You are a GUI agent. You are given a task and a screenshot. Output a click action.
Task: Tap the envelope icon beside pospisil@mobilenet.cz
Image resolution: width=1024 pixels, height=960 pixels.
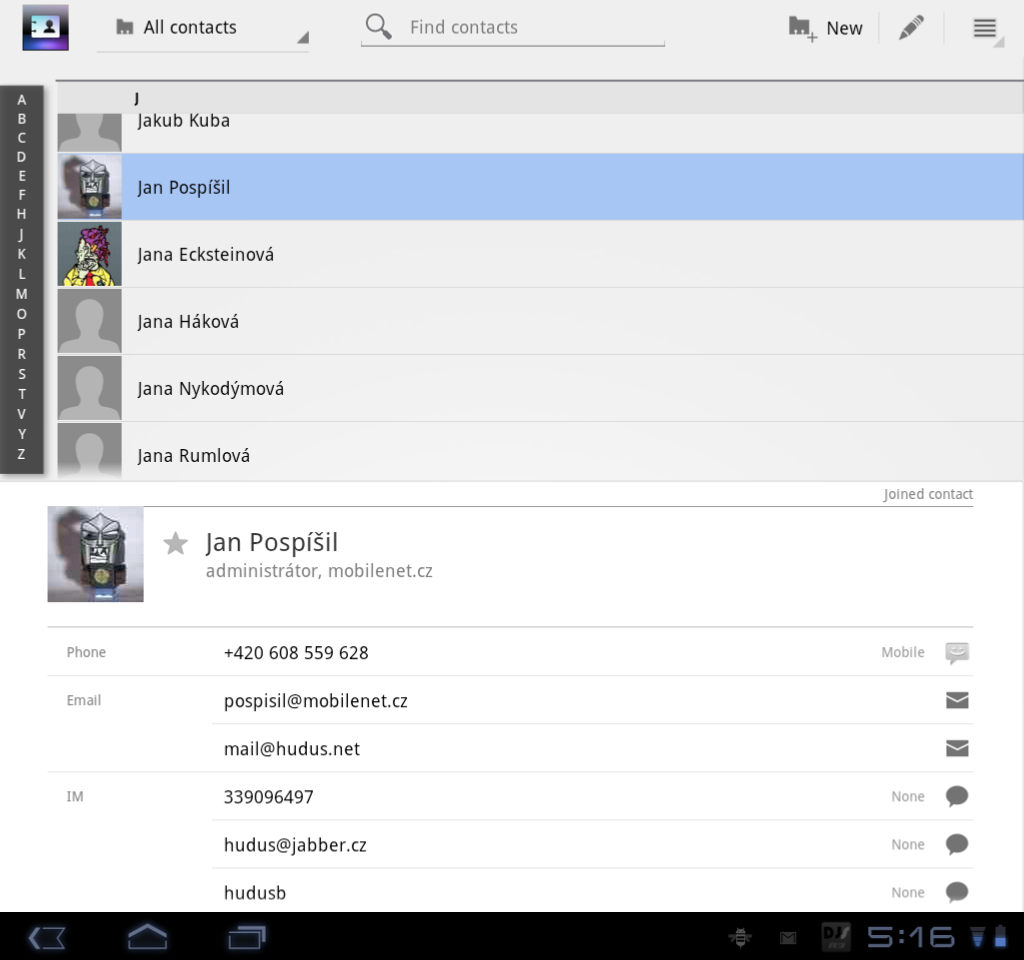coord(956,700)
